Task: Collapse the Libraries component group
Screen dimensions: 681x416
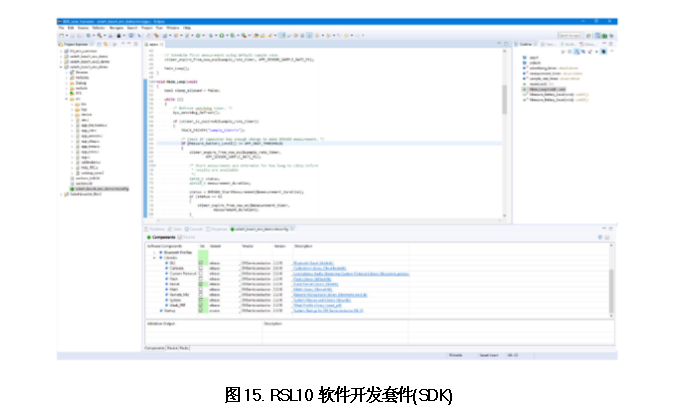Action: pos(155,258)
